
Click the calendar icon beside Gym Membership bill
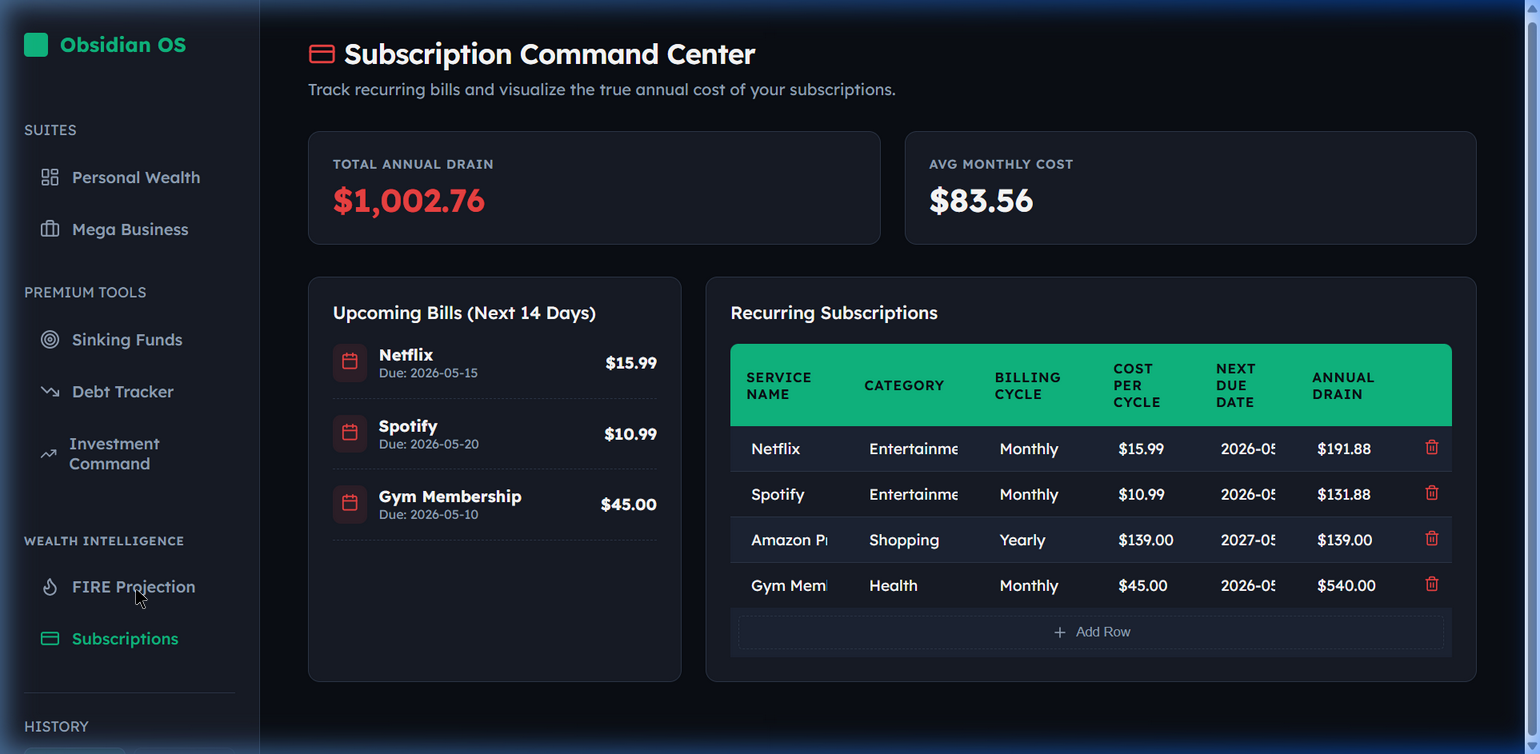pyautogui.click(x=350, y=504)
